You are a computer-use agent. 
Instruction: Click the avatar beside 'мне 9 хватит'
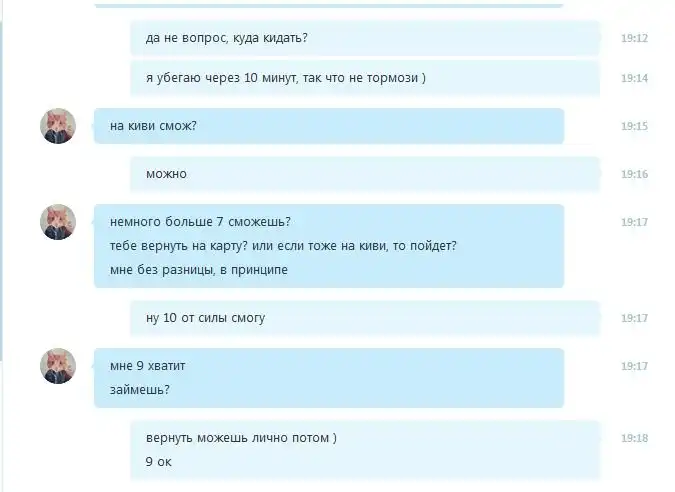pos(58,365)
